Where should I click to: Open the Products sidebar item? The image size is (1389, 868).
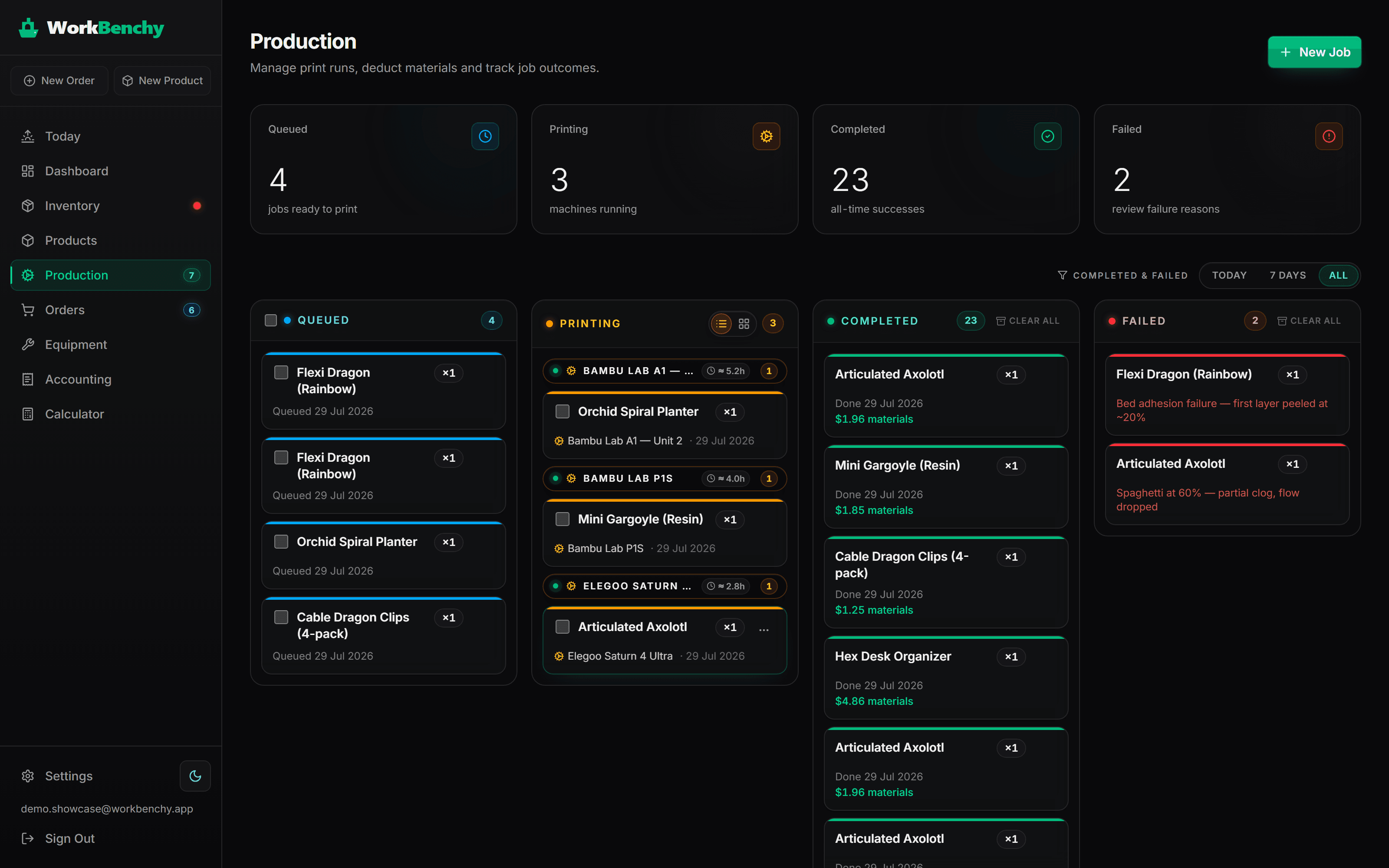[x=110, y=240]
